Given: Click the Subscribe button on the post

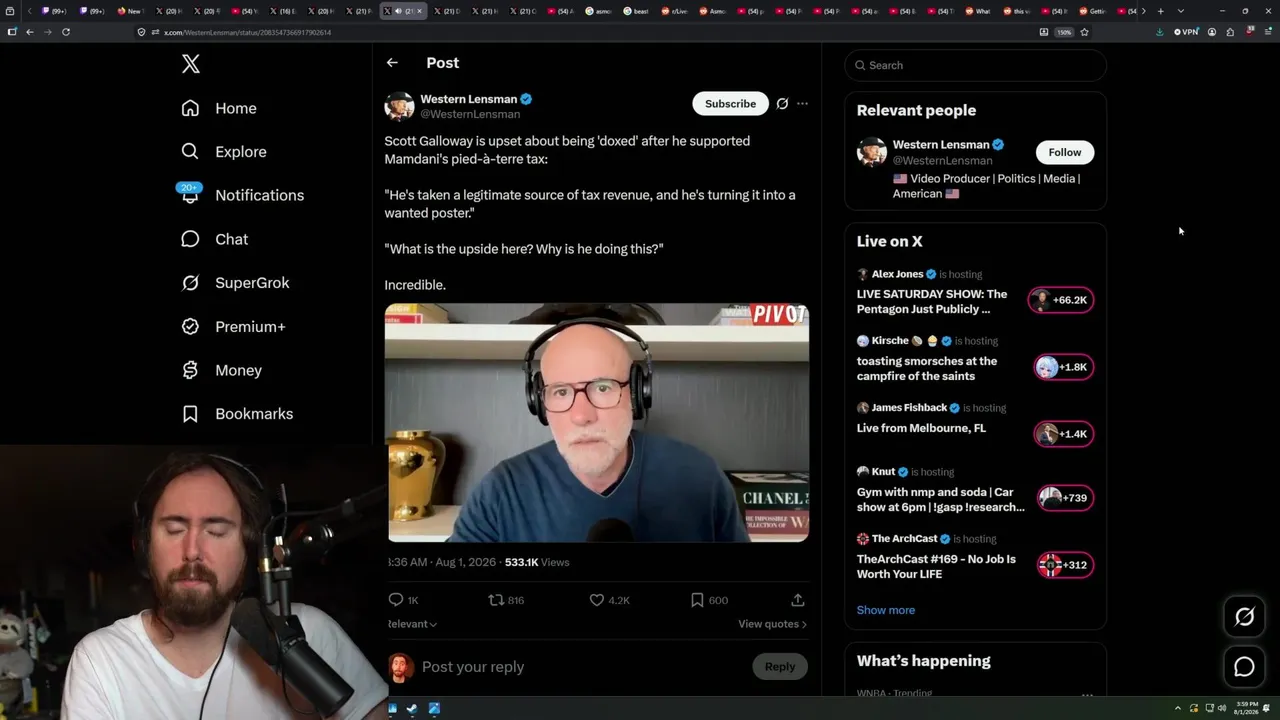Looking at the screenshot, I should click(x=730, y=104).
